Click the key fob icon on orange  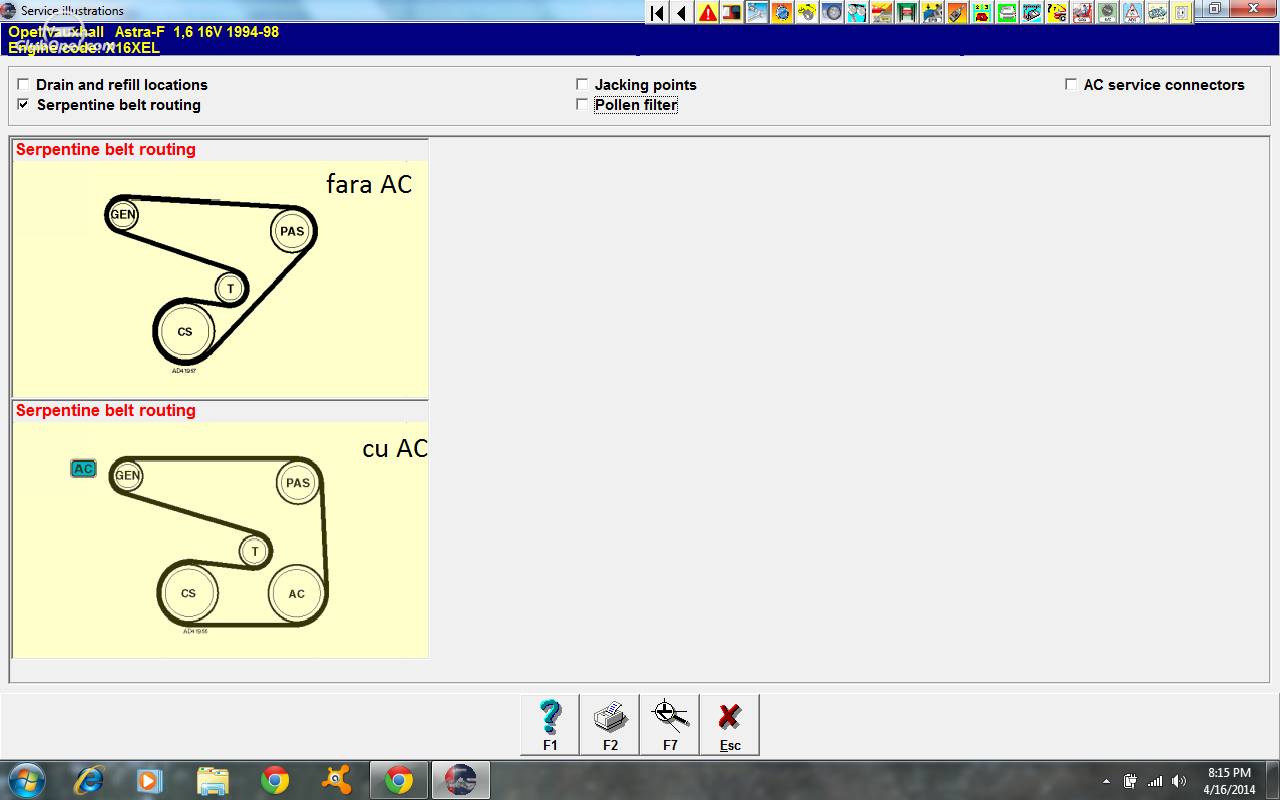point(957,12)
